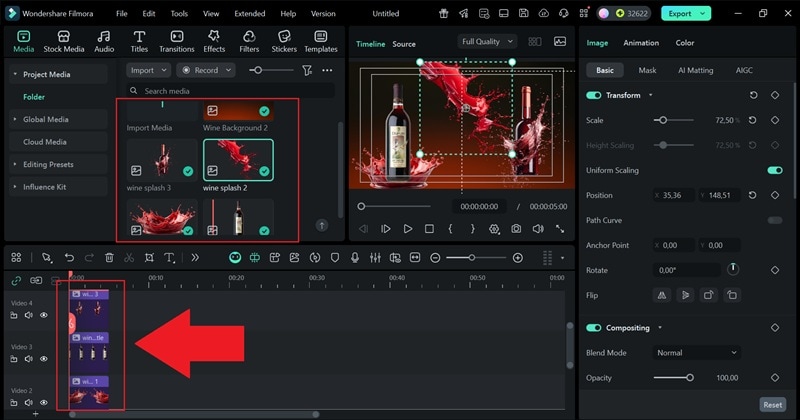The image size is (800, 420).
Task: Click the media filter funnel icon
Action: click(307, 71)
